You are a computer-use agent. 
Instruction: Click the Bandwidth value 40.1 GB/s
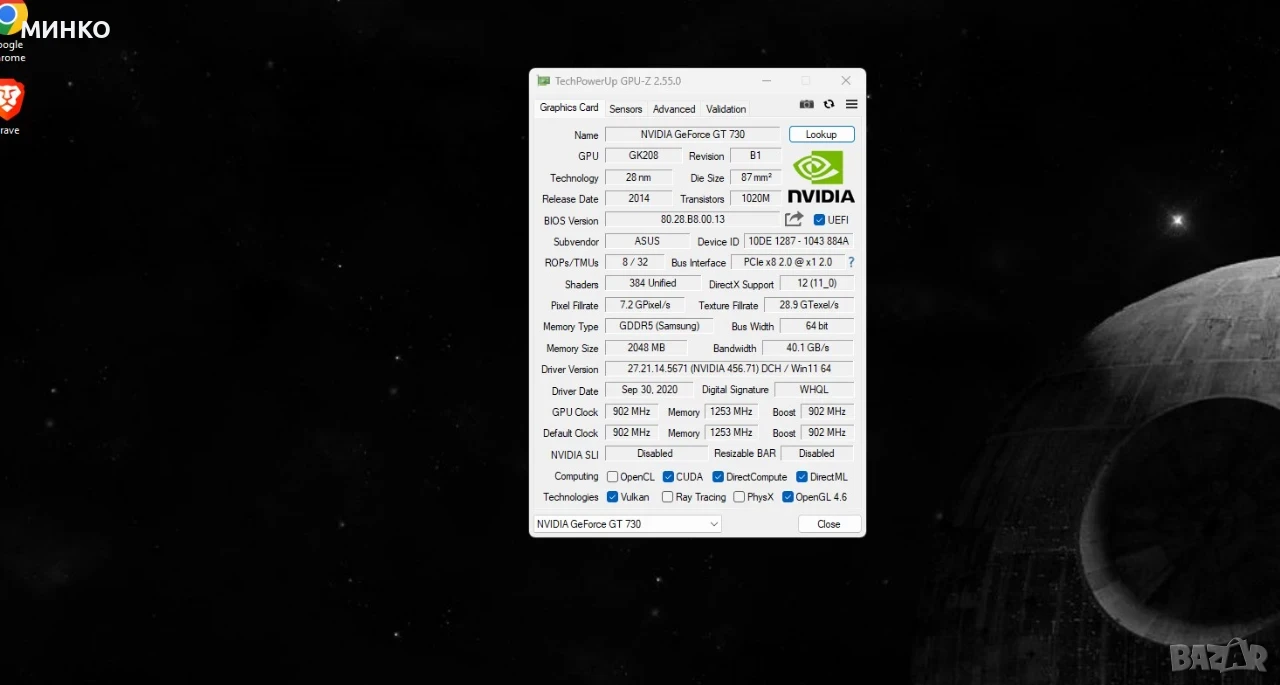[808, 347]
